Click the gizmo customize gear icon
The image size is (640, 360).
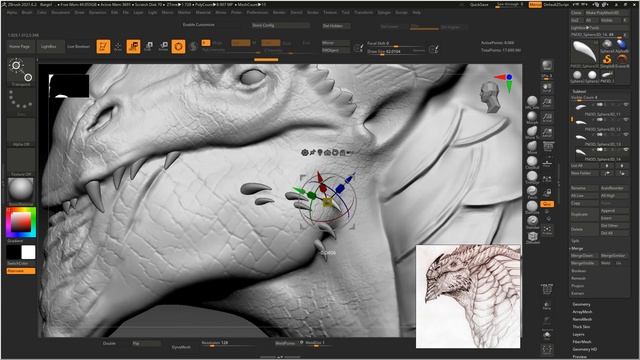304,153
